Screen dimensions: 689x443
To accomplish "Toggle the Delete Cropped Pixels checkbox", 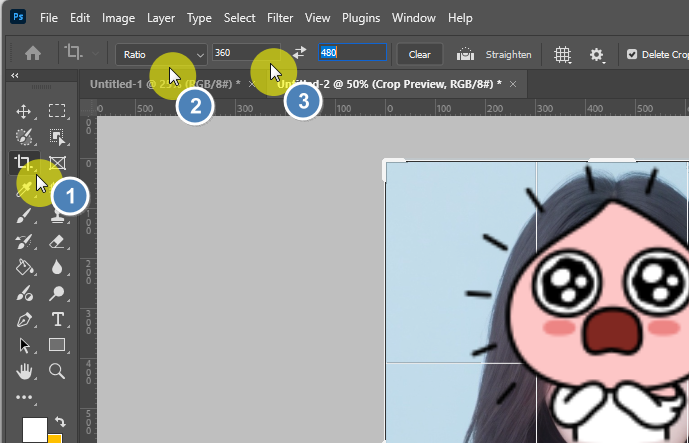I will (x=632, y=54).
